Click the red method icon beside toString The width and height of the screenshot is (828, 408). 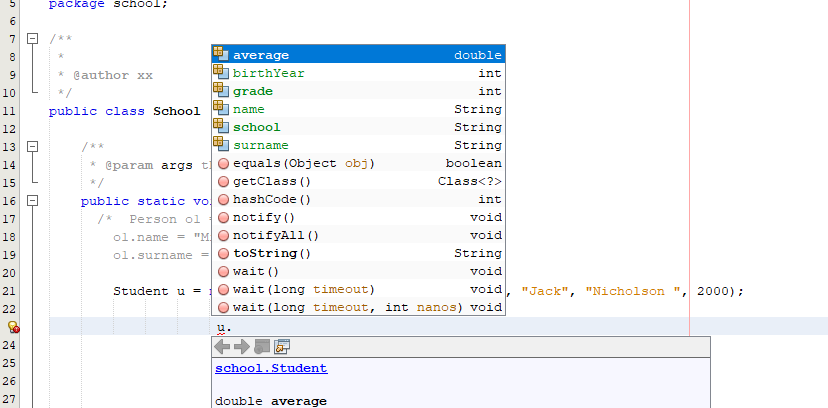[223, 253]
